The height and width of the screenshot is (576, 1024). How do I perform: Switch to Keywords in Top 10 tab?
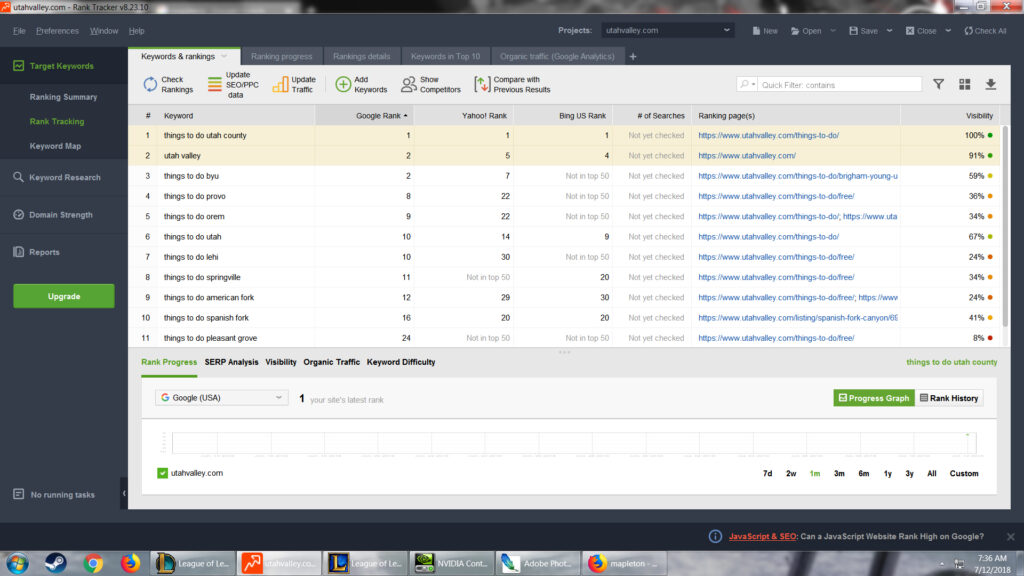pos(445,57)
